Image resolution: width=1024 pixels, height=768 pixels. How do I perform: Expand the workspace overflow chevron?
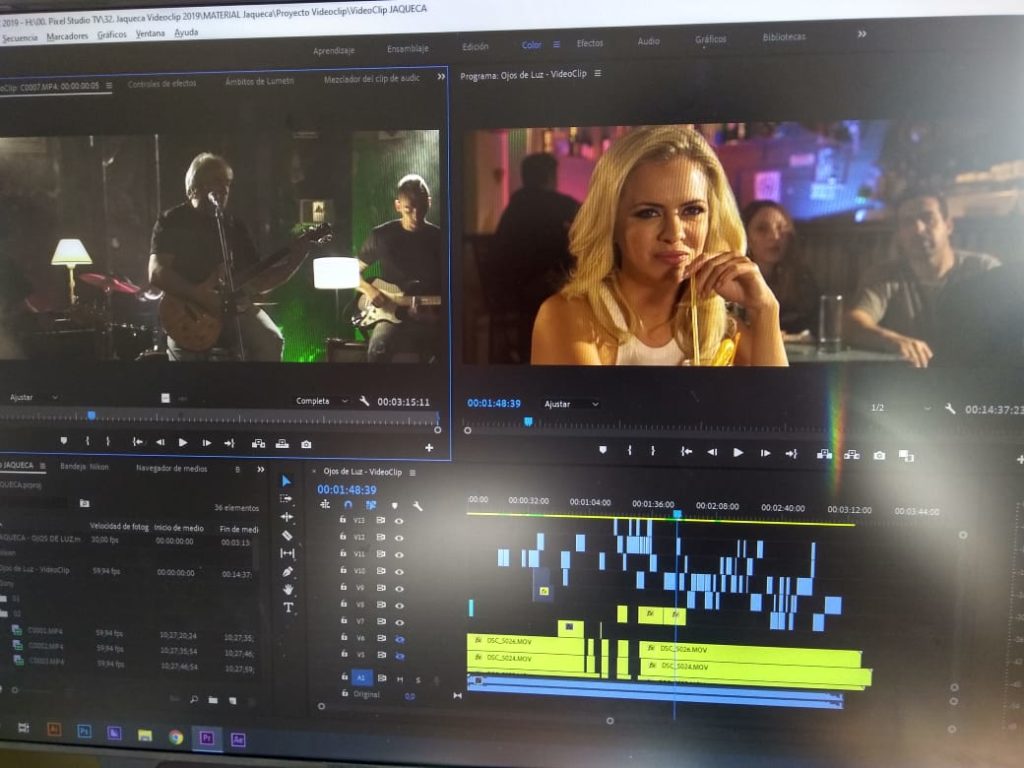coord(862,35)
